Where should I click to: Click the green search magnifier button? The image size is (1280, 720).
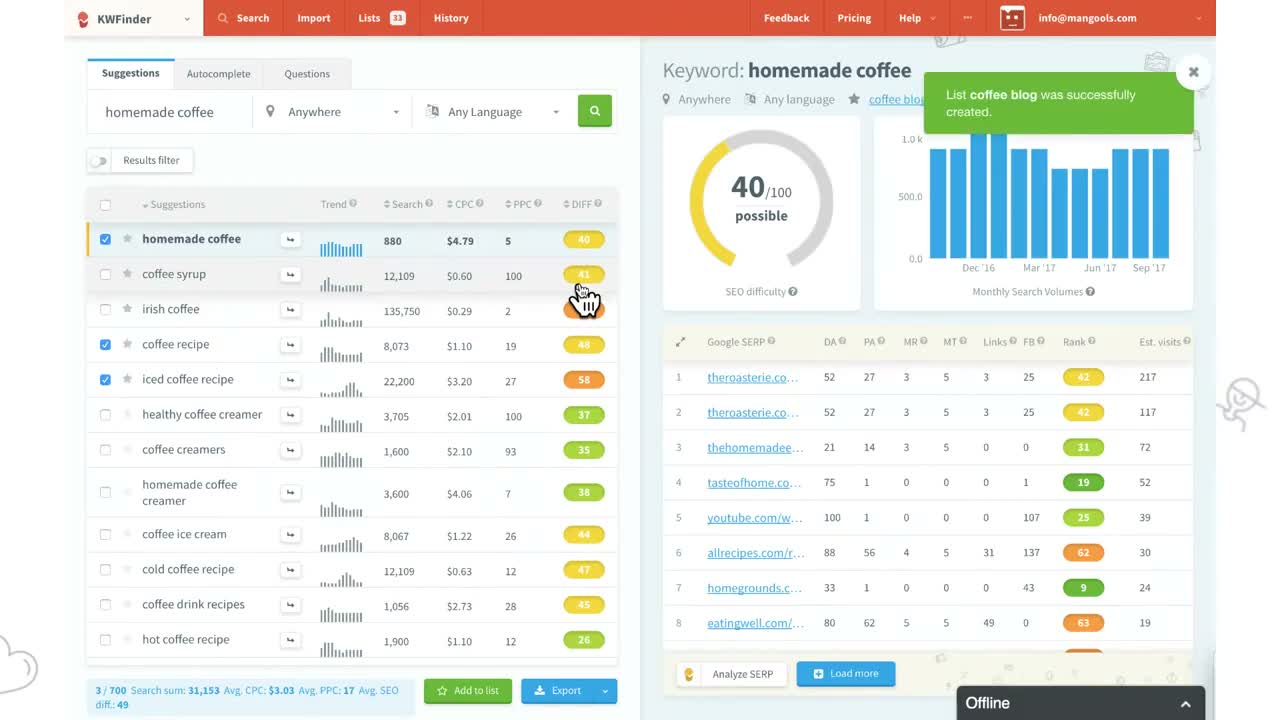pyautogui.click(x=594, y=111)
